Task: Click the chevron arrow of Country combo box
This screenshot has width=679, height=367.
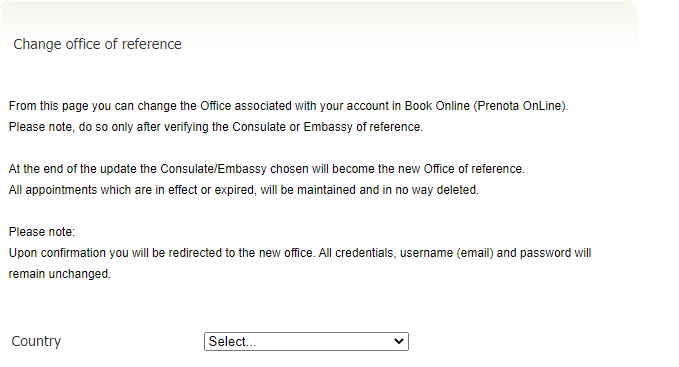Action: (399, 341)
